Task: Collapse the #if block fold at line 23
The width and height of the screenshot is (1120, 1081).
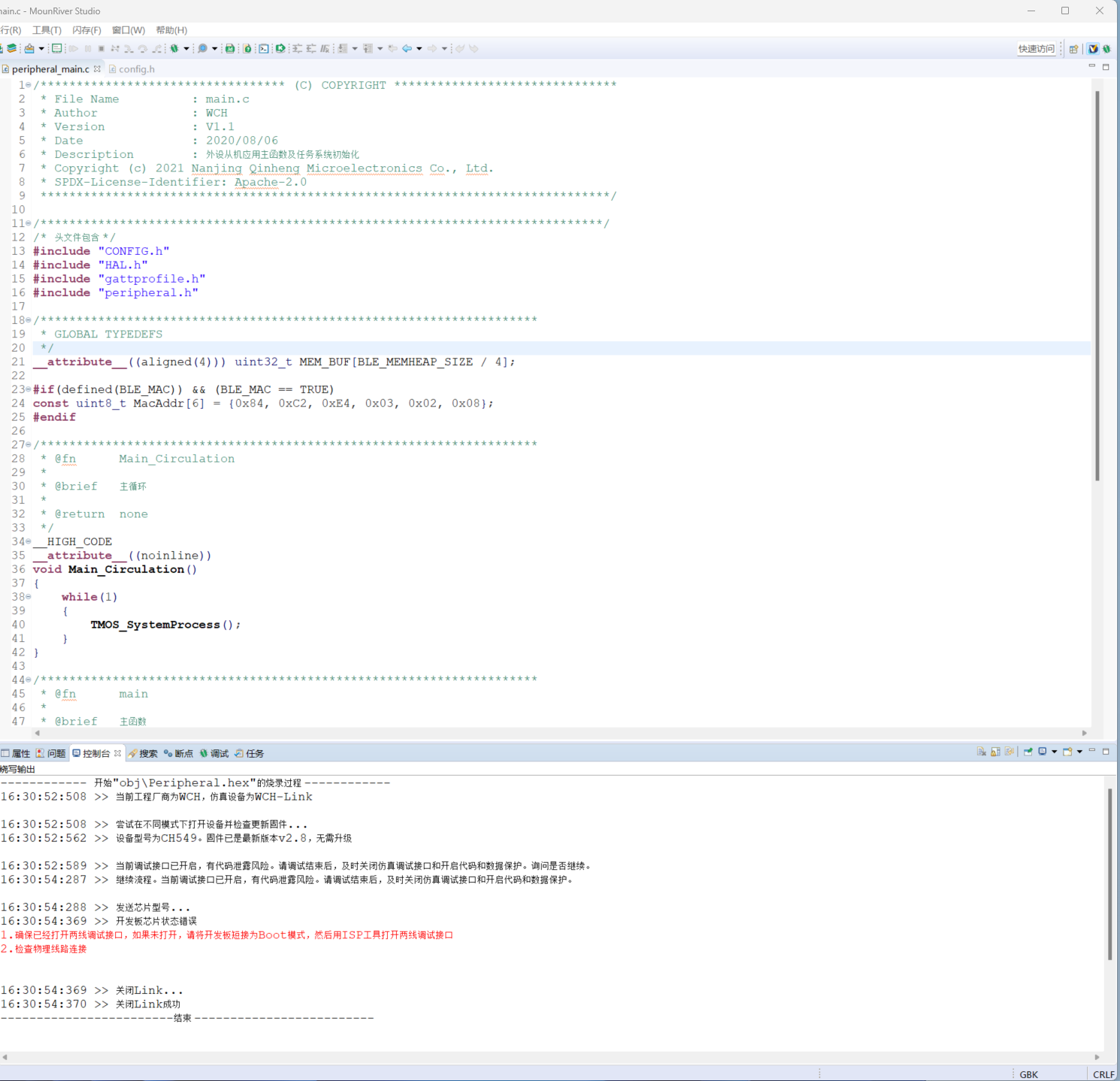Action: pyautogui.click(x=29, y=389)
